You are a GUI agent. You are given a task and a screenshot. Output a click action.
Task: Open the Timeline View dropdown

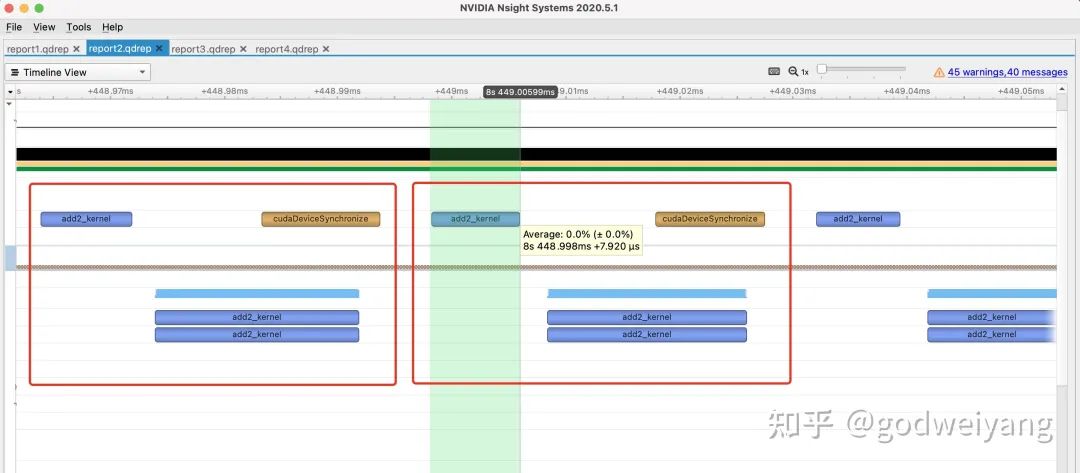point(78,72)
